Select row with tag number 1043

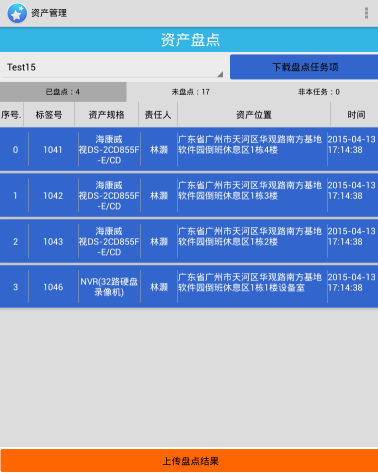point(189,241)
